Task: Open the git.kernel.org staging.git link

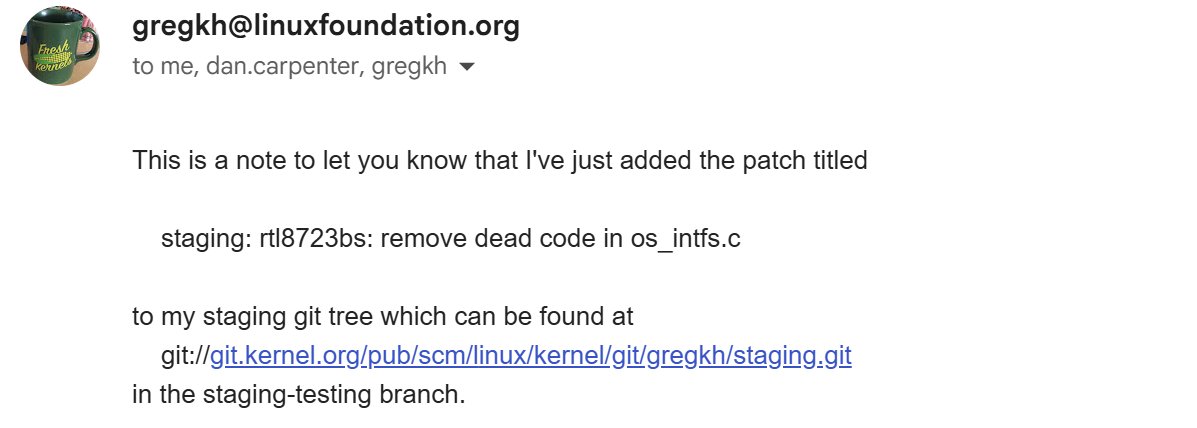Action: (530, 356)
